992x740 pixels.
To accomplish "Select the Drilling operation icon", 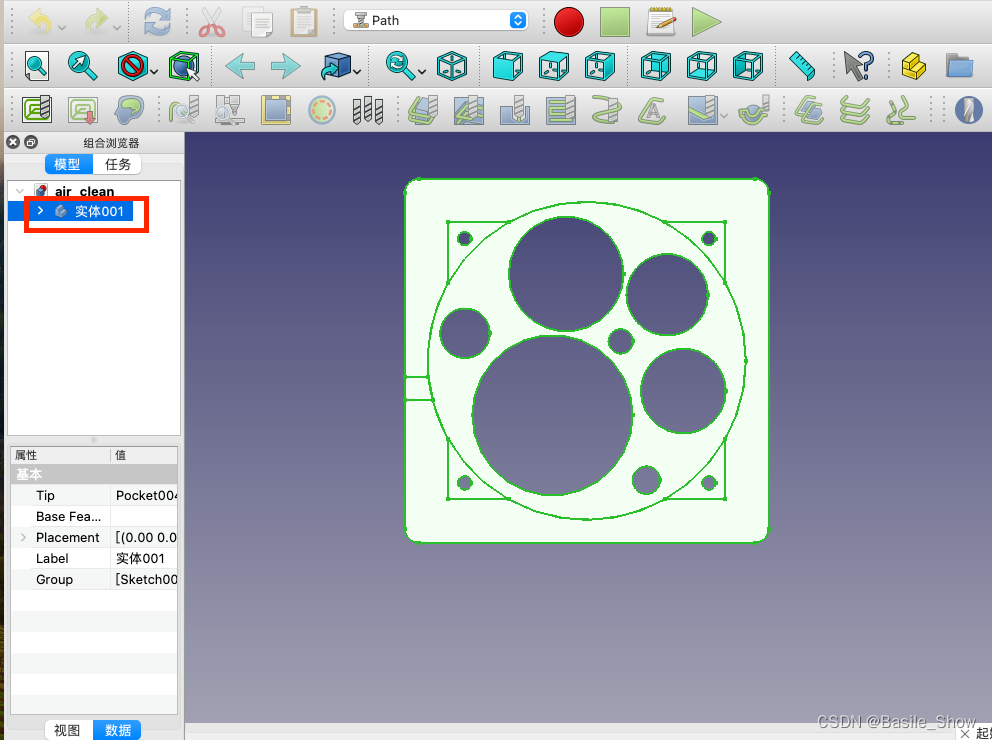I will click(367, 109).
